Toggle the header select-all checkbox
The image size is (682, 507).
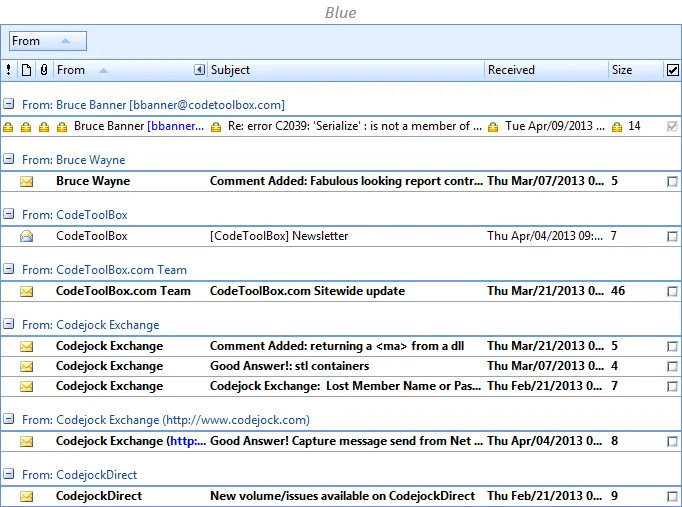coord(672,70)
